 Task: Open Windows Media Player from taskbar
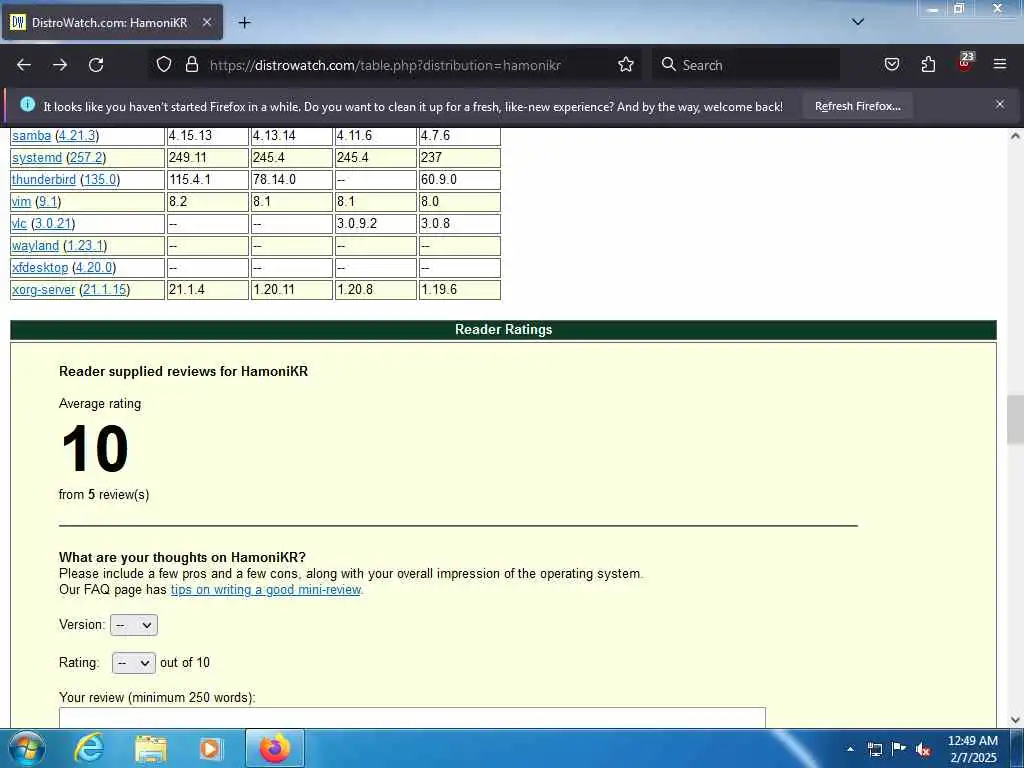[x=210, y=748]
